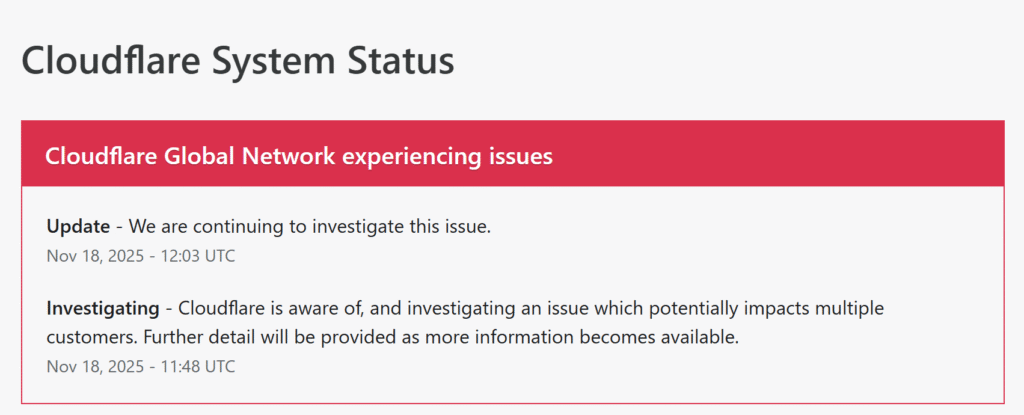Open the Cloudflare Global Network incident title

299,157
